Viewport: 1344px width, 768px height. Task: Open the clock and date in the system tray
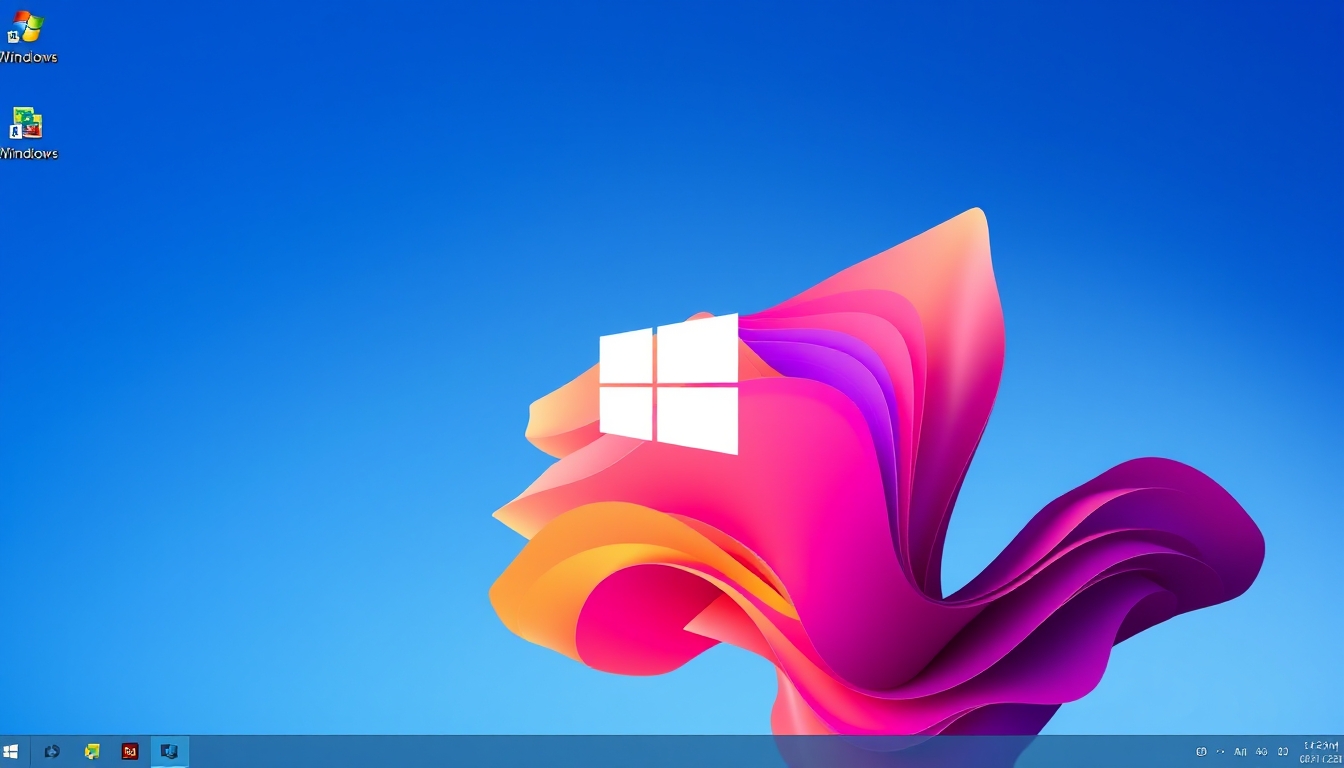tap(1323, 752)
